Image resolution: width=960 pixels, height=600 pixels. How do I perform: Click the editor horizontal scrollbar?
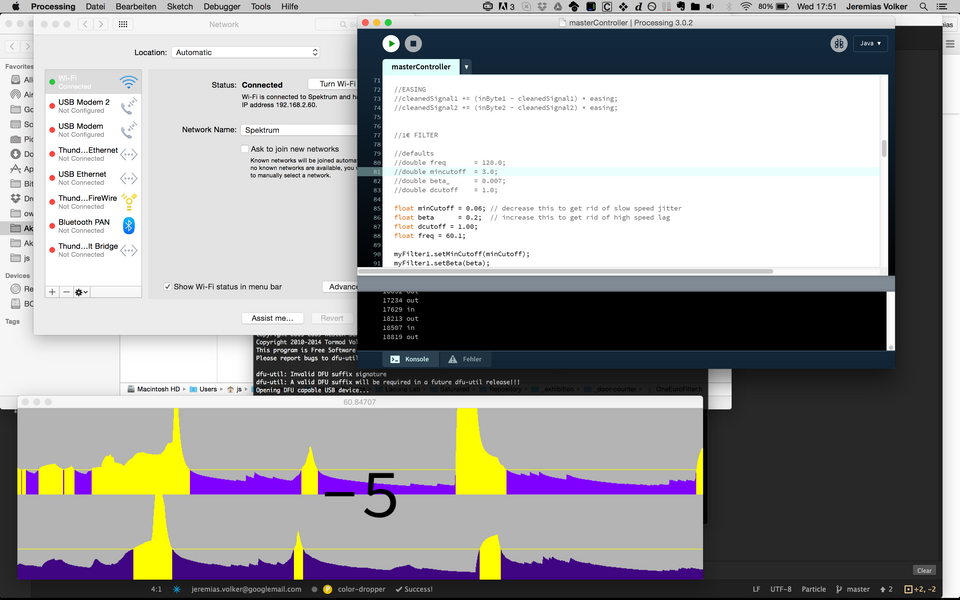point(566,271)
